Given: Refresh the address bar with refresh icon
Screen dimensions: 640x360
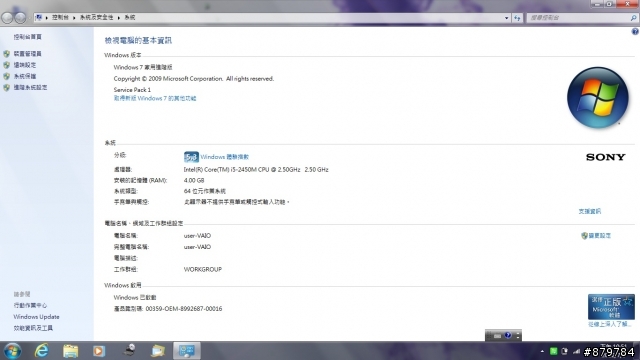Looking at the screenshot, I should click(517, 18).
